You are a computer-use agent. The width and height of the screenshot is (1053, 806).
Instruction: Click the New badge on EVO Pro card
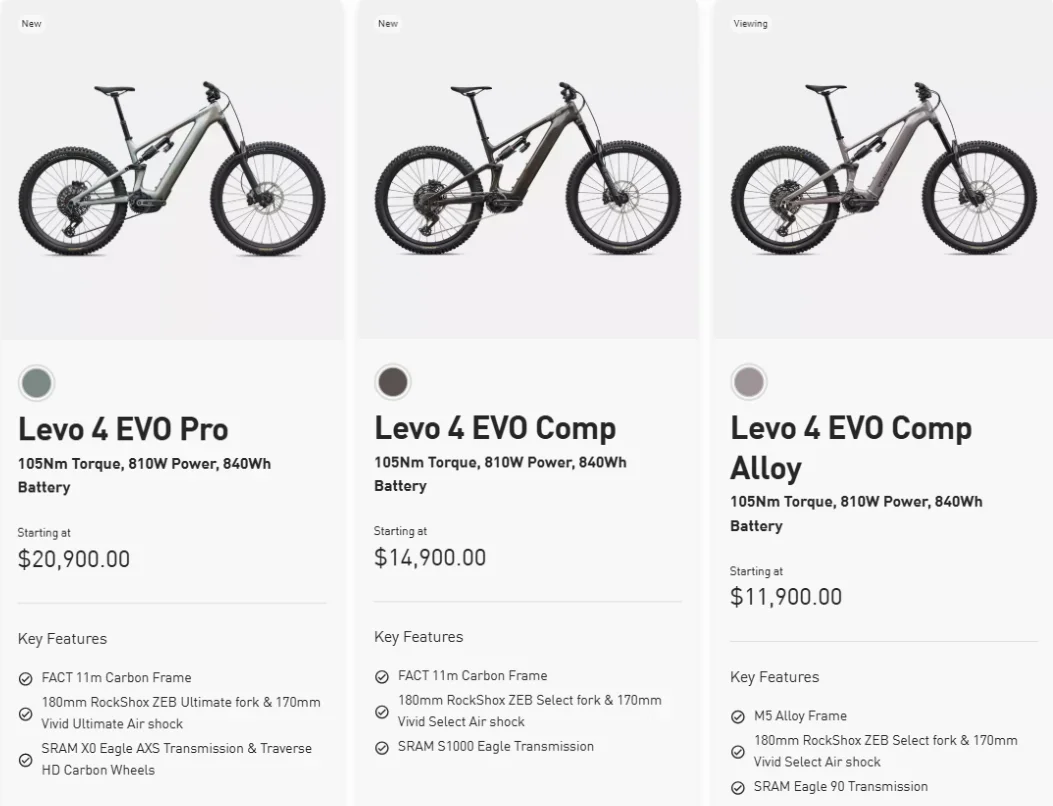coord(32,24)
